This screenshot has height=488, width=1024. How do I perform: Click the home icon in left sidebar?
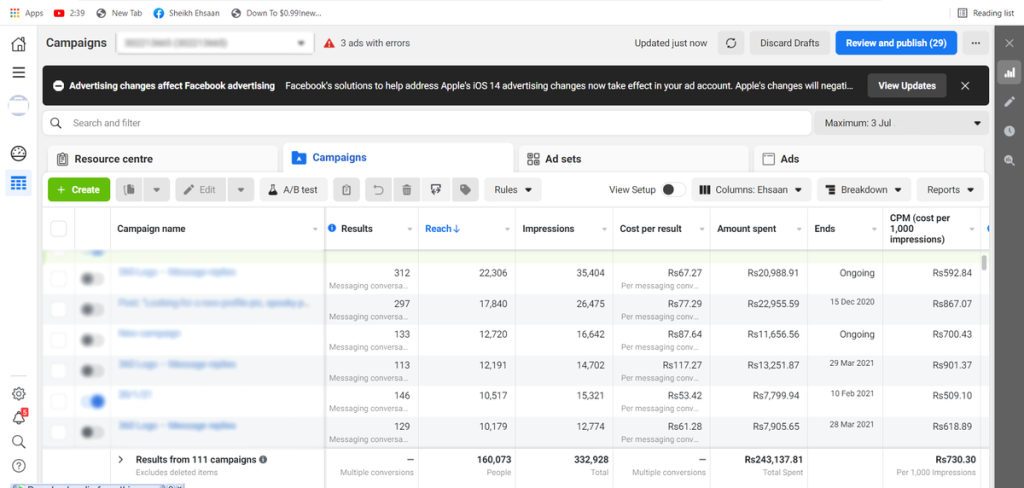pos(18,44)
